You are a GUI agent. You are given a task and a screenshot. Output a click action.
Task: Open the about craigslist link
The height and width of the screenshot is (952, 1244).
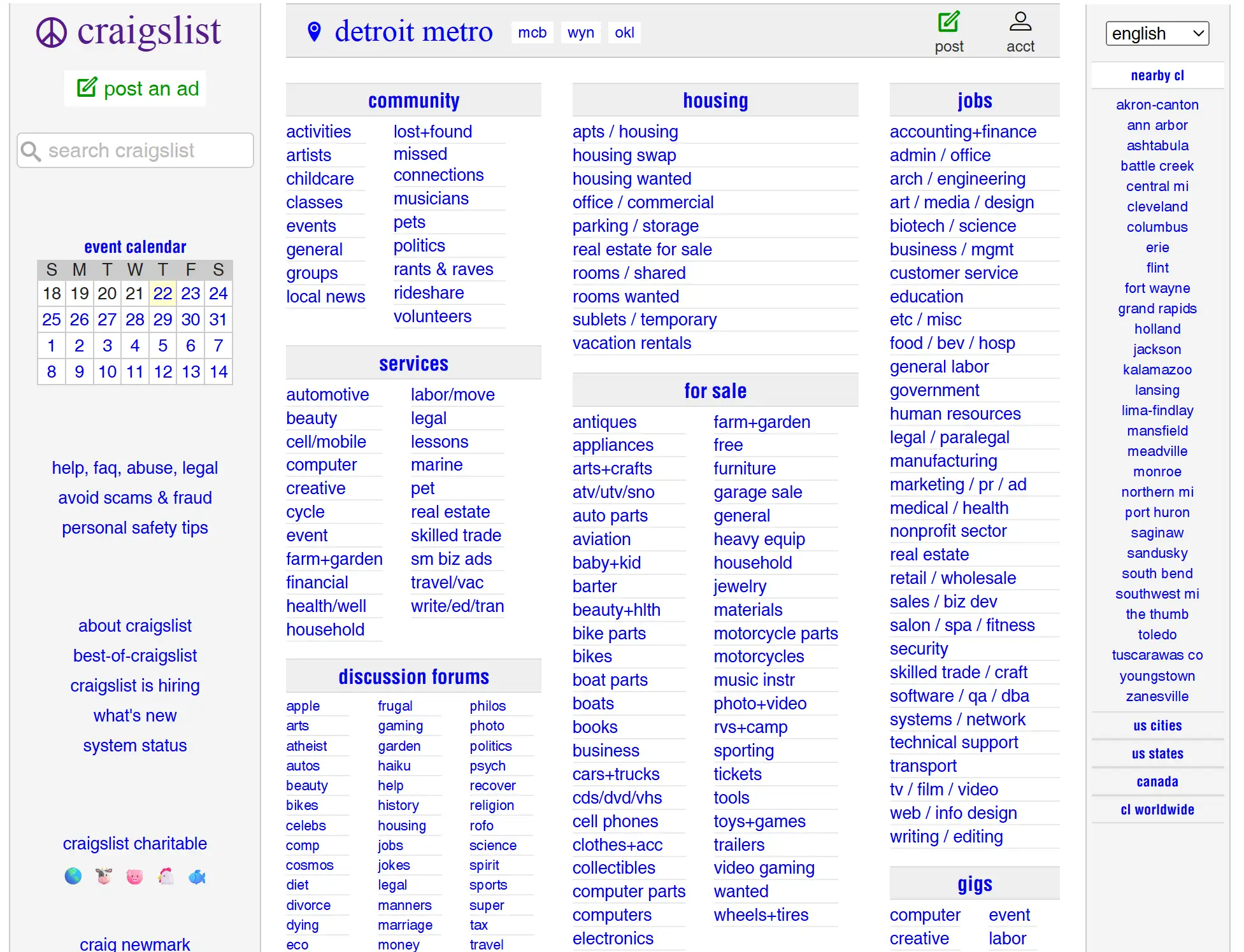(135, 625)
